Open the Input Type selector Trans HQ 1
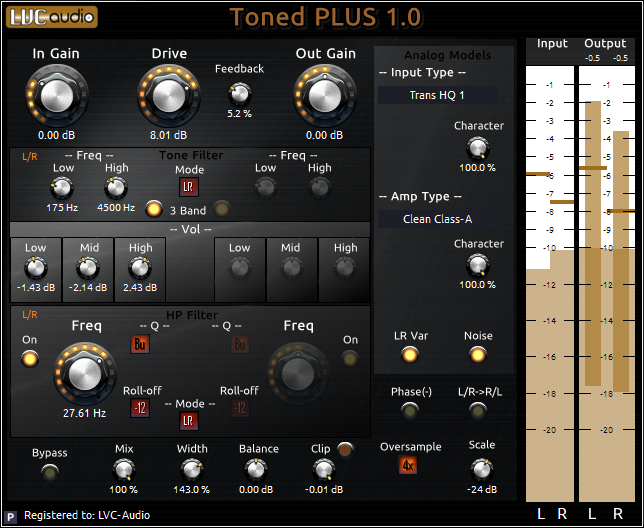 438,95
